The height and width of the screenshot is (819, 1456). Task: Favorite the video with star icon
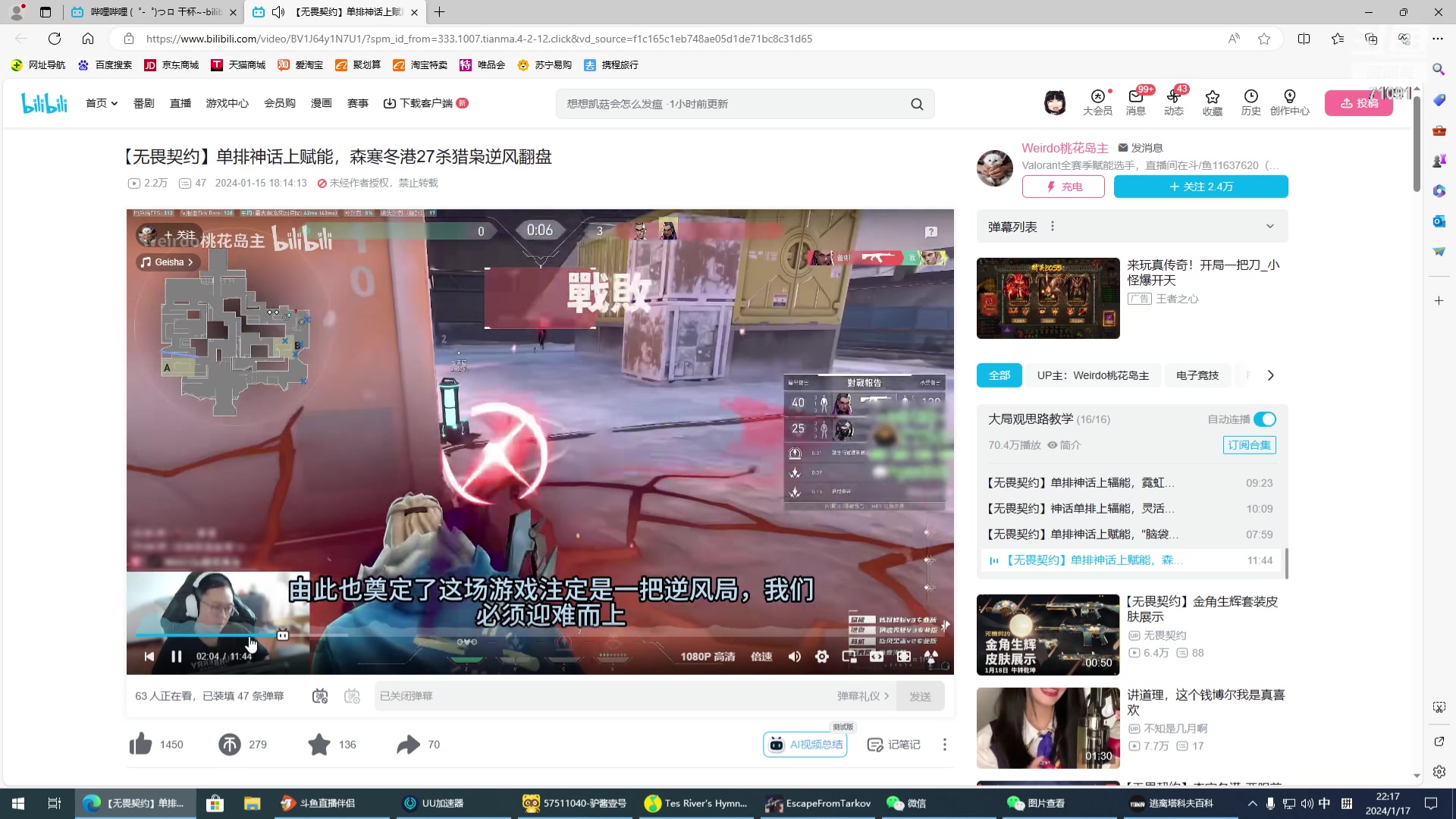tap(319, 745)
